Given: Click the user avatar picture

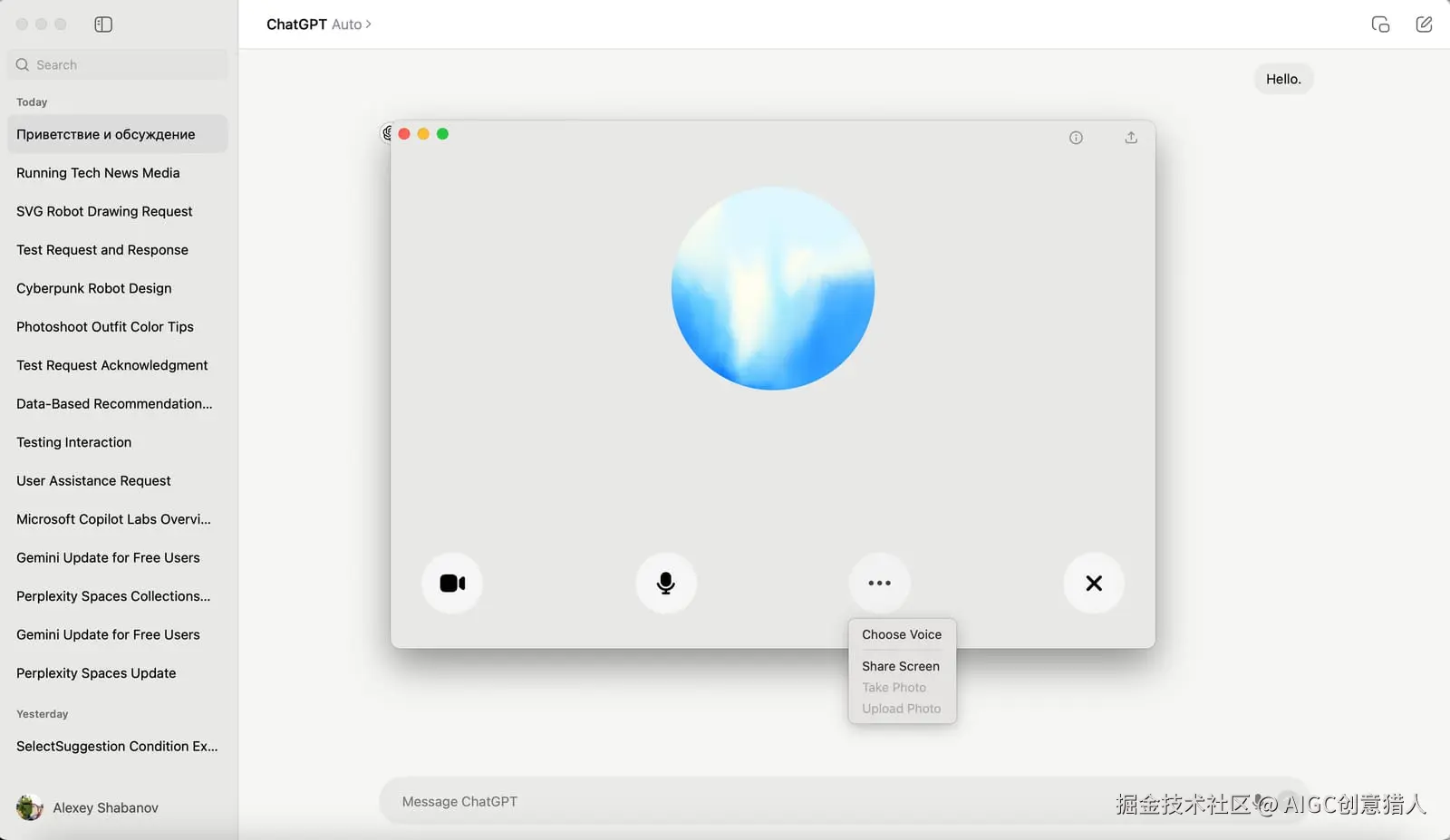Looking at the screenshot, I should 30,807.
